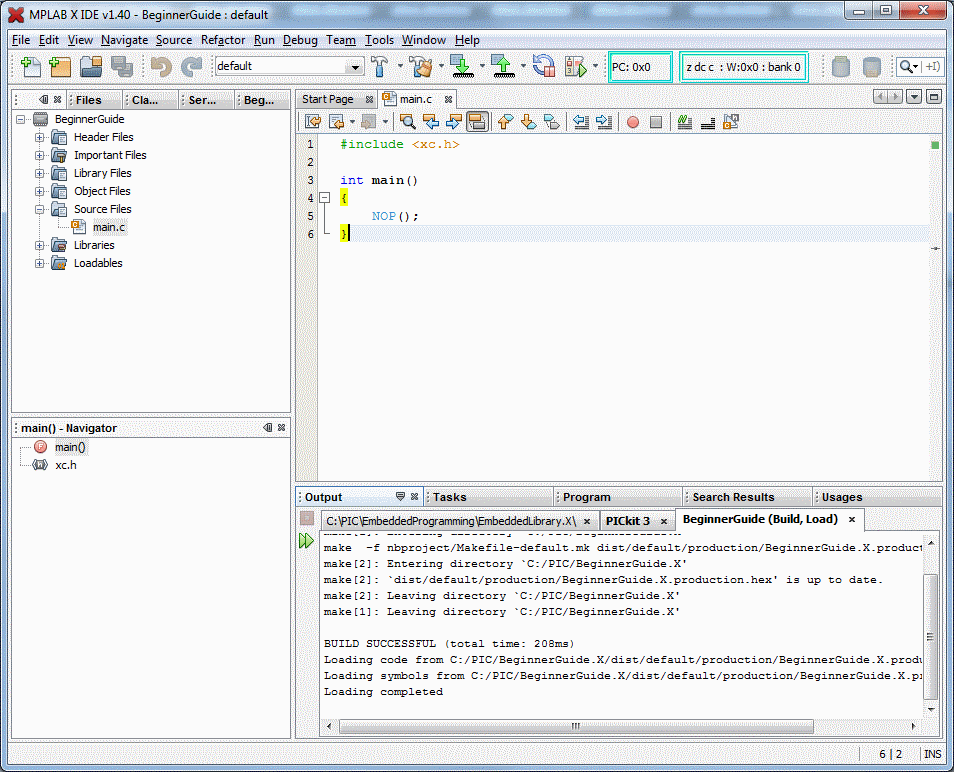
Task: Click the Uncomment icon in editor toolbar
Action: [x=708, y=122]
